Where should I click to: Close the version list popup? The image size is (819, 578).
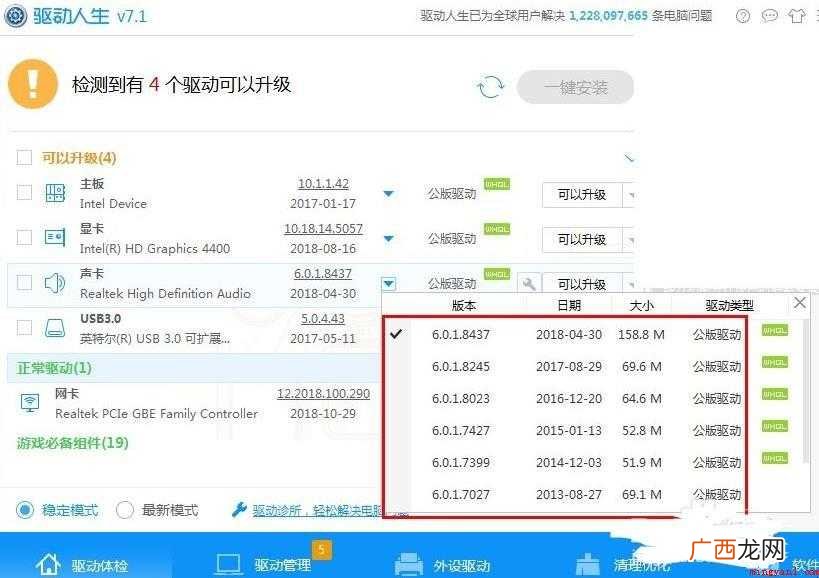799,303
